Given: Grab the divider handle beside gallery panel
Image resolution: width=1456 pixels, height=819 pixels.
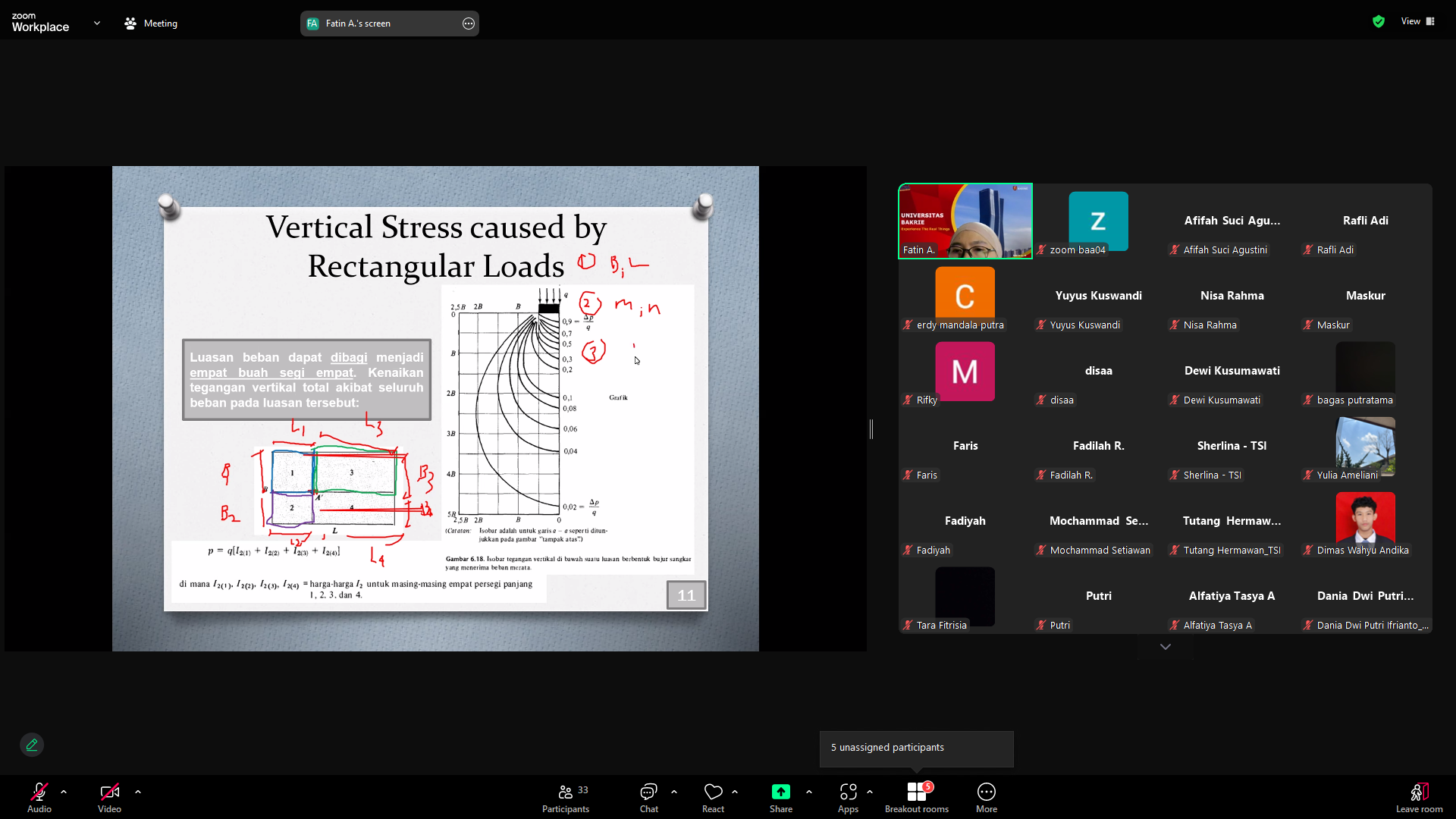Looking at the screenshot, I should tap(871, 429).
